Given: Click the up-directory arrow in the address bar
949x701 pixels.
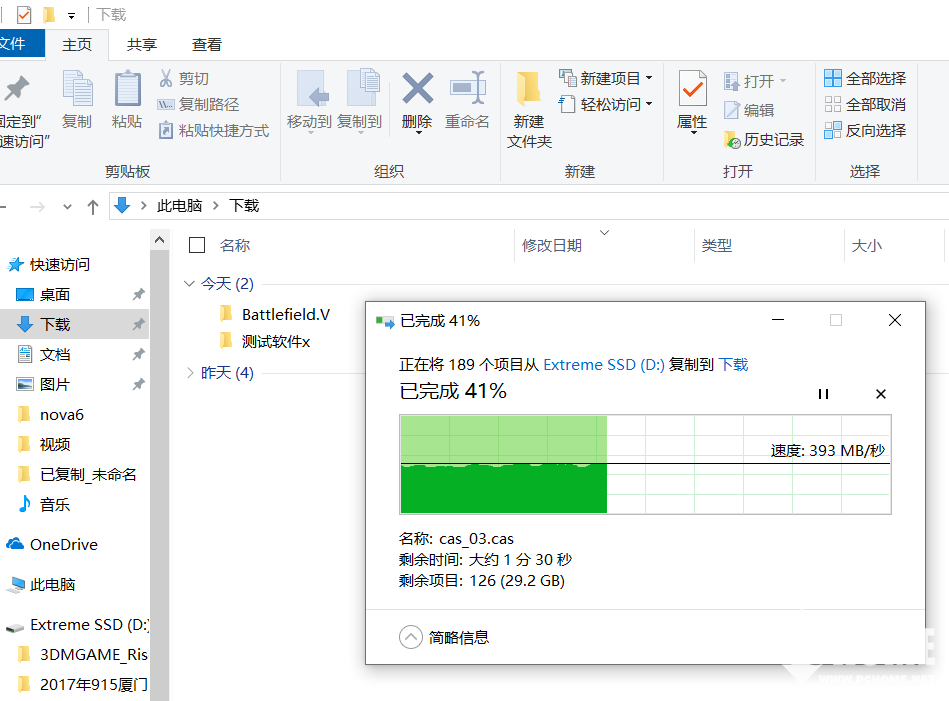Looking at the screenshot, I should (x=93, y=206).
